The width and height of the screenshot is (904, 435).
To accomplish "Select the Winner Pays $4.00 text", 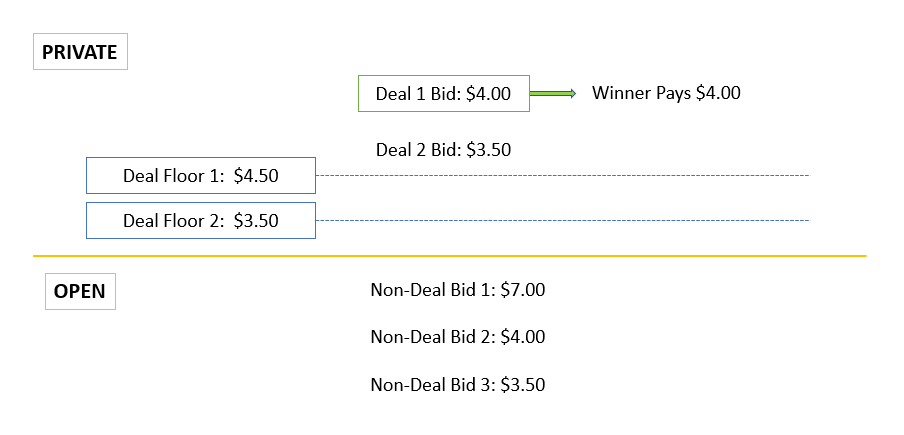I will 666,93.
